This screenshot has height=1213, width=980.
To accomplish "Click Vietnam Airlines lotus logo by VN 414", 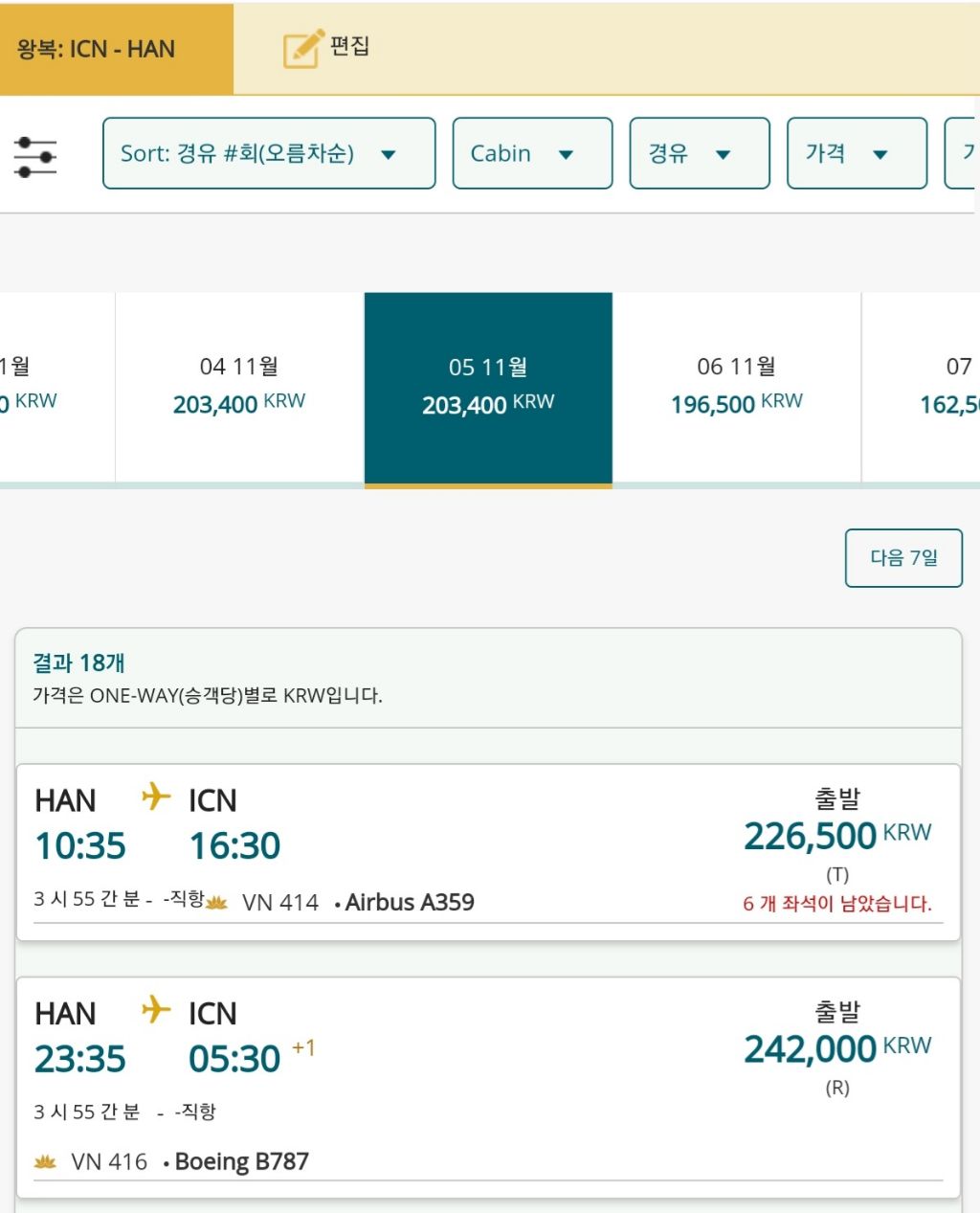I will click(217, 902).
